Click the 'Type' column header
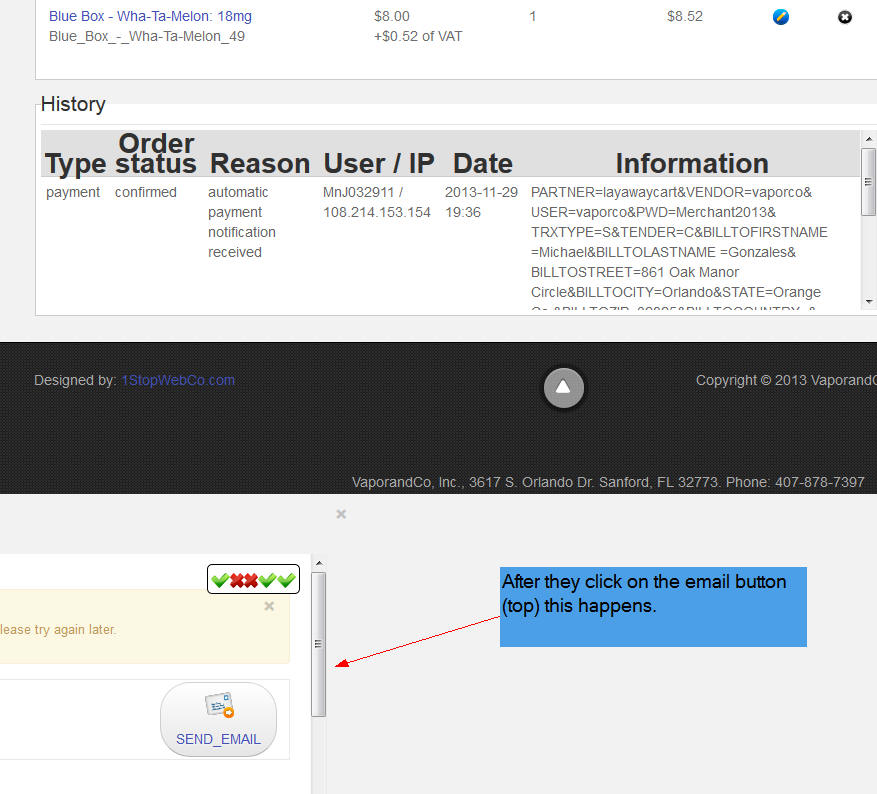Viewport: 877px width, 794px height. (x=76, y=164)
